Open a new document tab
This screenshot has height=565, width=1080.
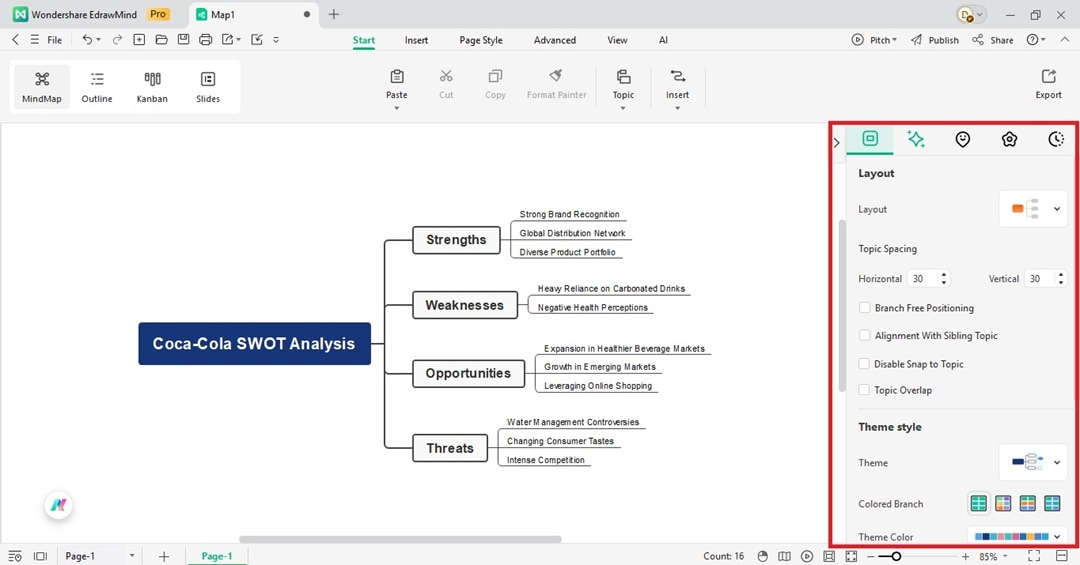click(x=333, y=14)
